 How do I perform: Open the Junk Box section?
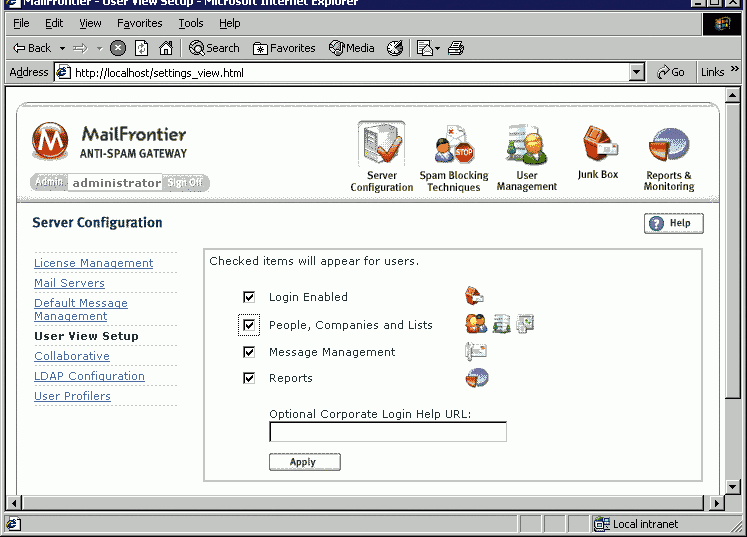(598, 152)
